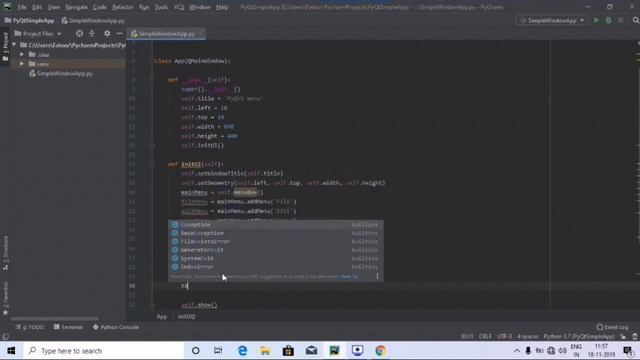Screen dimensions: 640x360
Task: Open Project Files view dropdown
Action: 38,33
